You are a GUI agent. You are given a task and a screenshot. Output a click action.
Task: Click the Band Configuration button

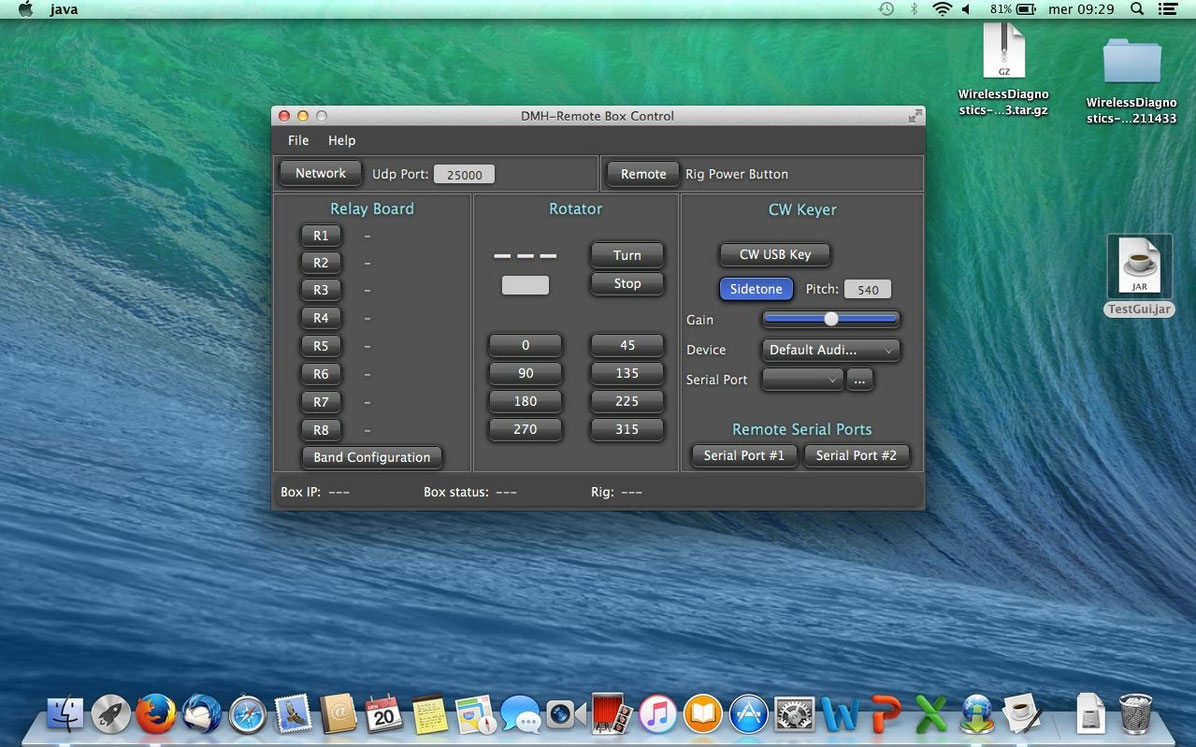point(372,457)
